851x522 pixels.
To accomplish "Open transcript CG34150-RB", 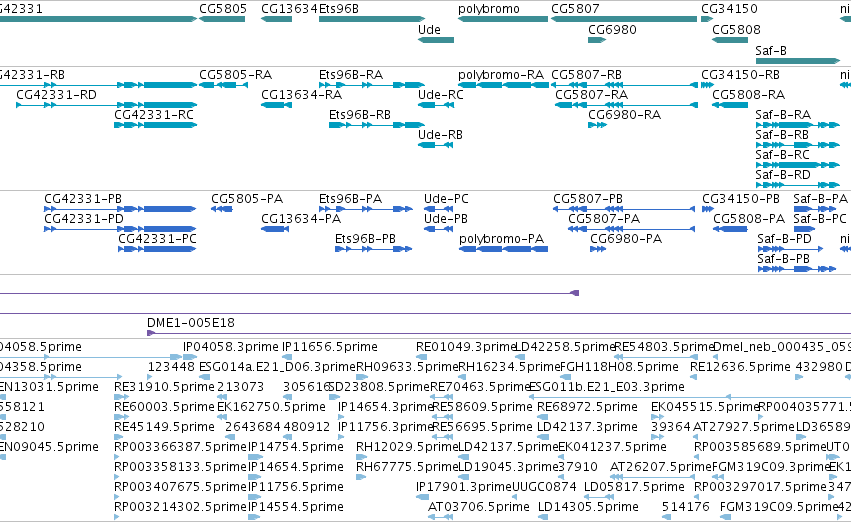I will [x=740, y=75].
